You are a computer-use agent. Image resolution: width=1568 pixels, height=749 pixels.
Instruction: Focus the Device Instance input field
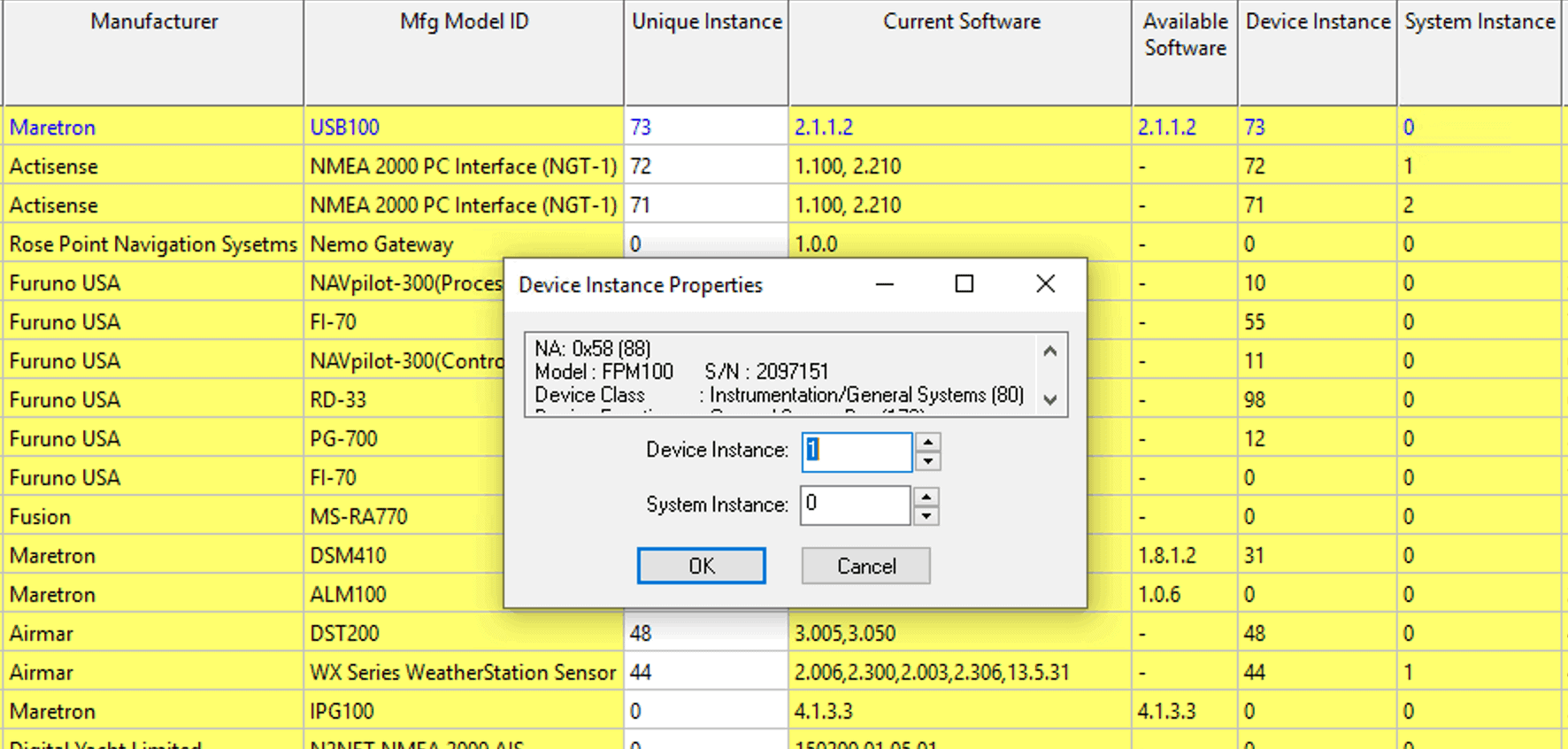tap(857, 452)
